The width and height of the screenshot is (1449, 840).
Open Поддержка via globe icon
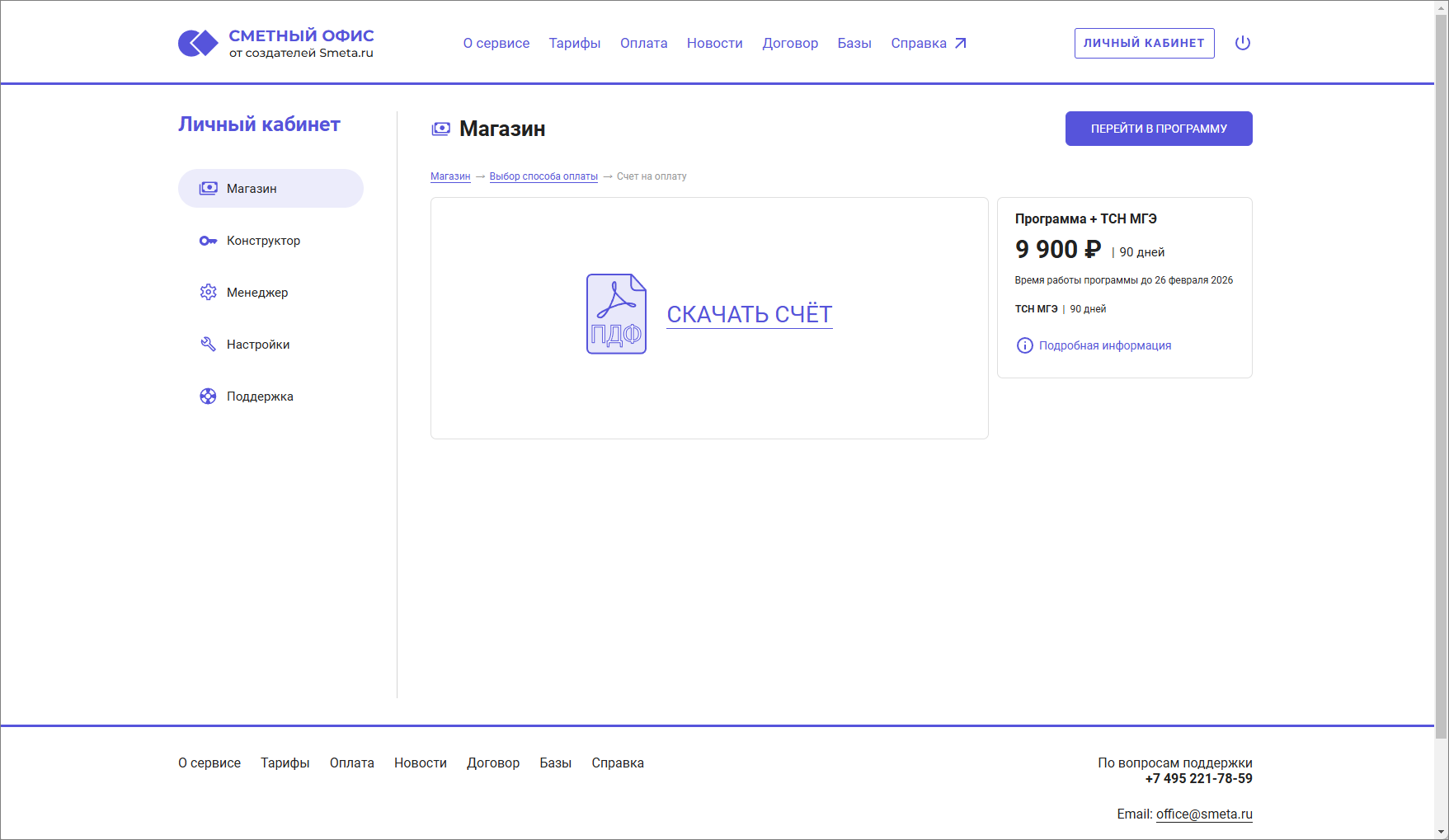[208, 396]
